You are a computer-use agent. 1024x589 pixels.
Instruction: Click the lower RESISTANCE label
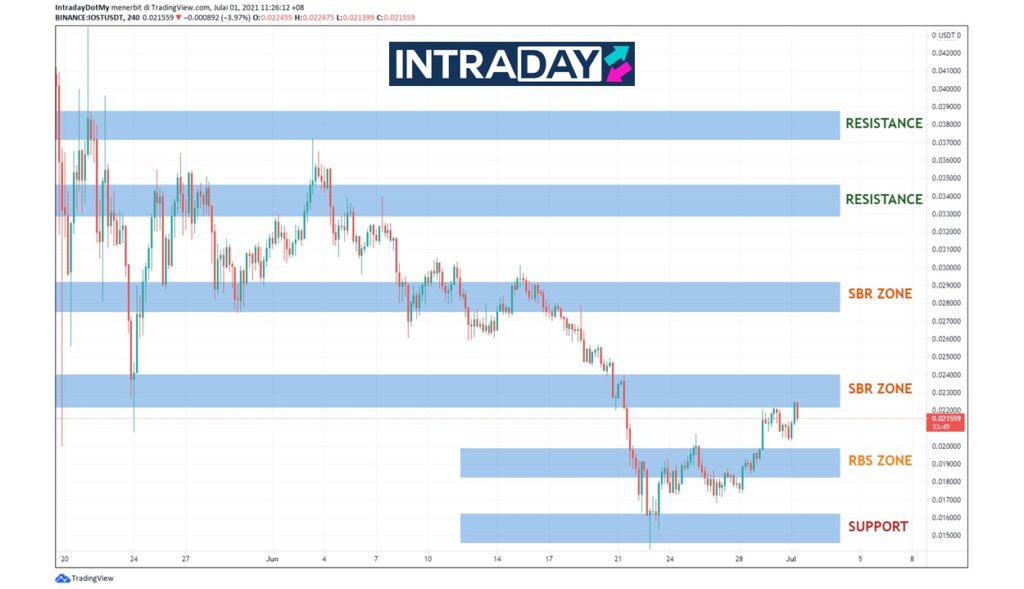883,200
